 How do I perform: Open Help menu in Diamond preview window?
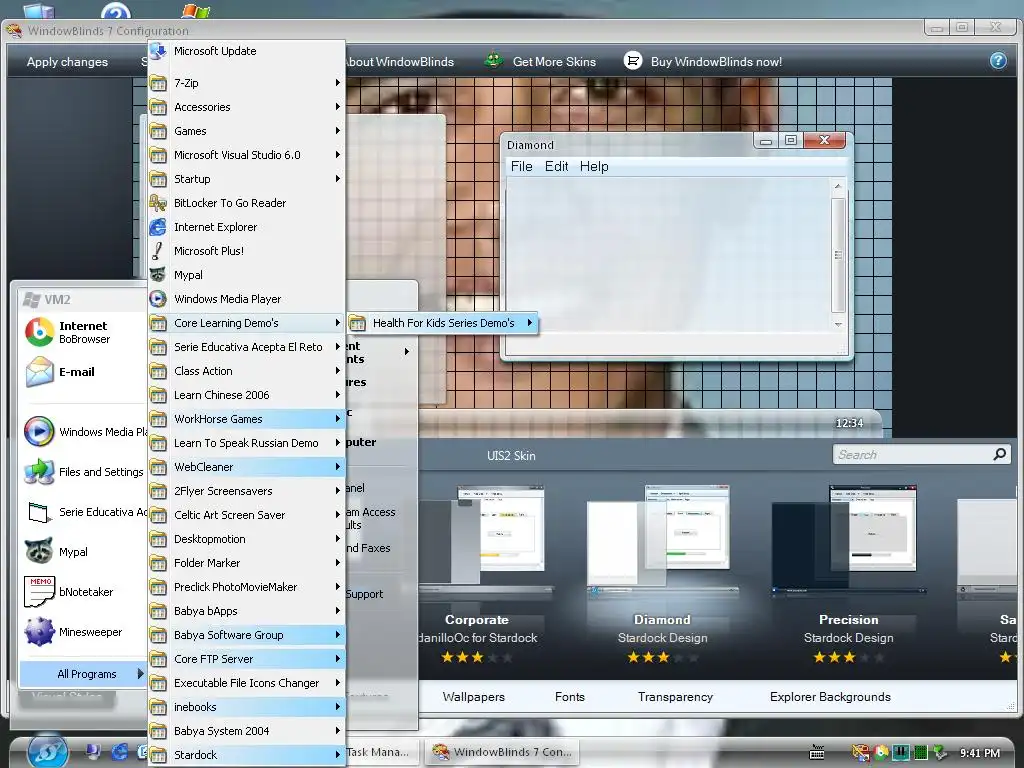pos(594,167)
